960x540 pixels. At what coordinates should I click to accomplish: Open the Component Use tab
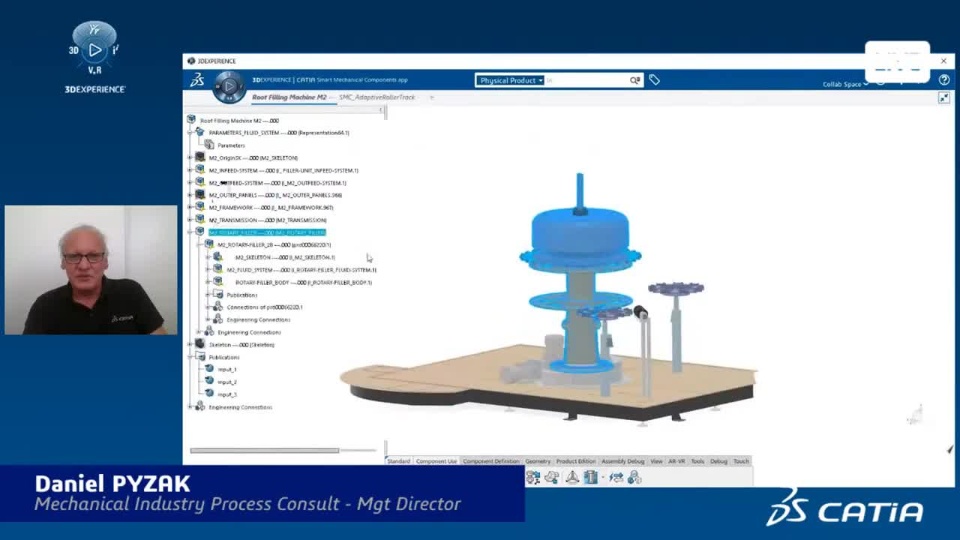tap(436, 461)
